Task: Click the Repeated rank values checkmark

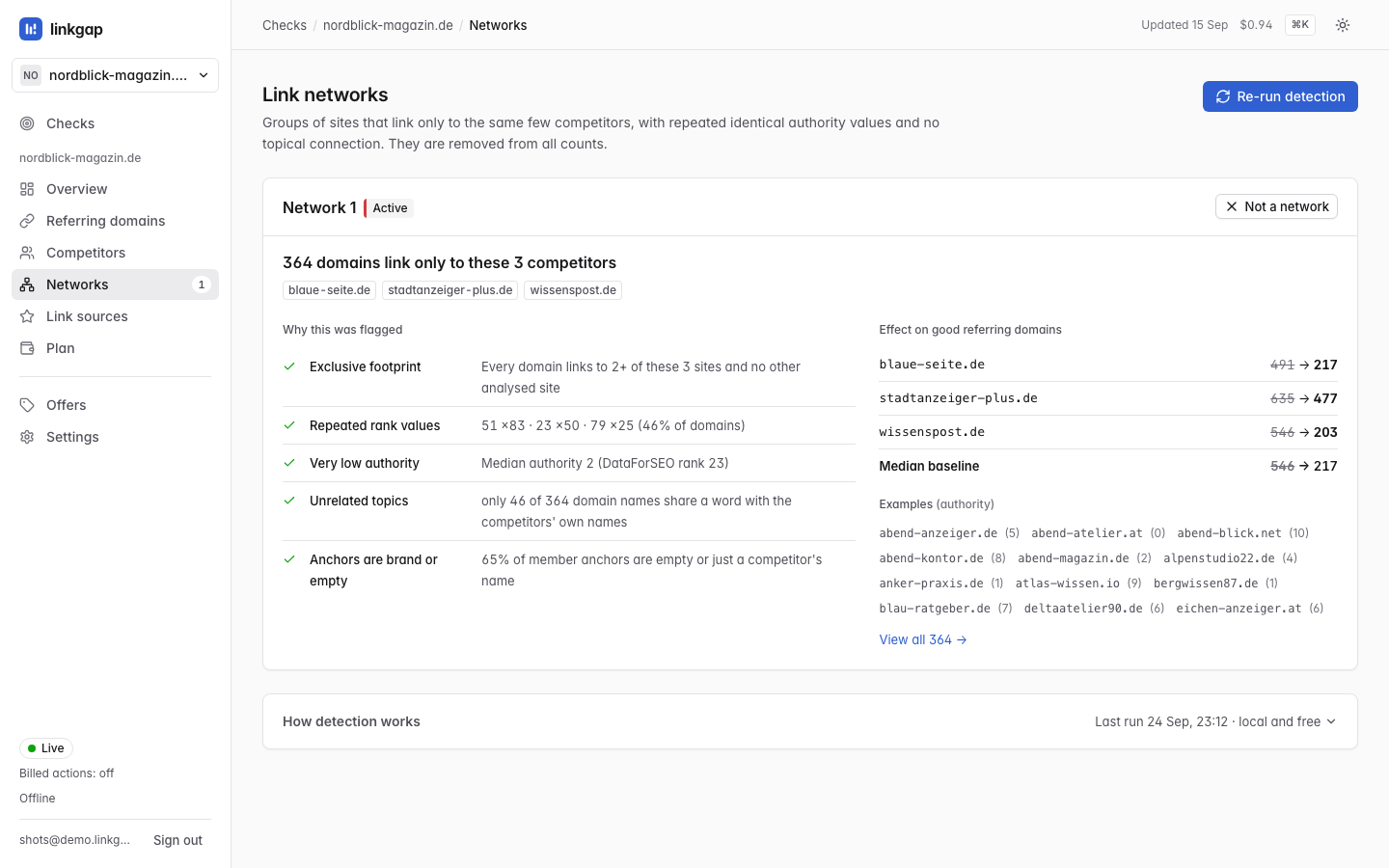Action: (289, 425)
